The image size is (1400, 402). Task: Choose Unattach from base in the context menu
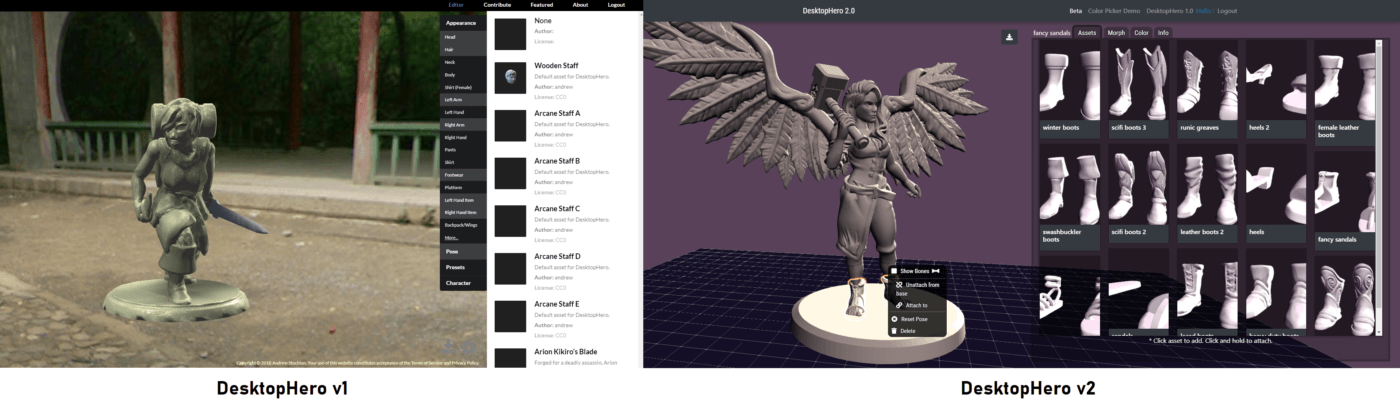click(x=916, y=289)
